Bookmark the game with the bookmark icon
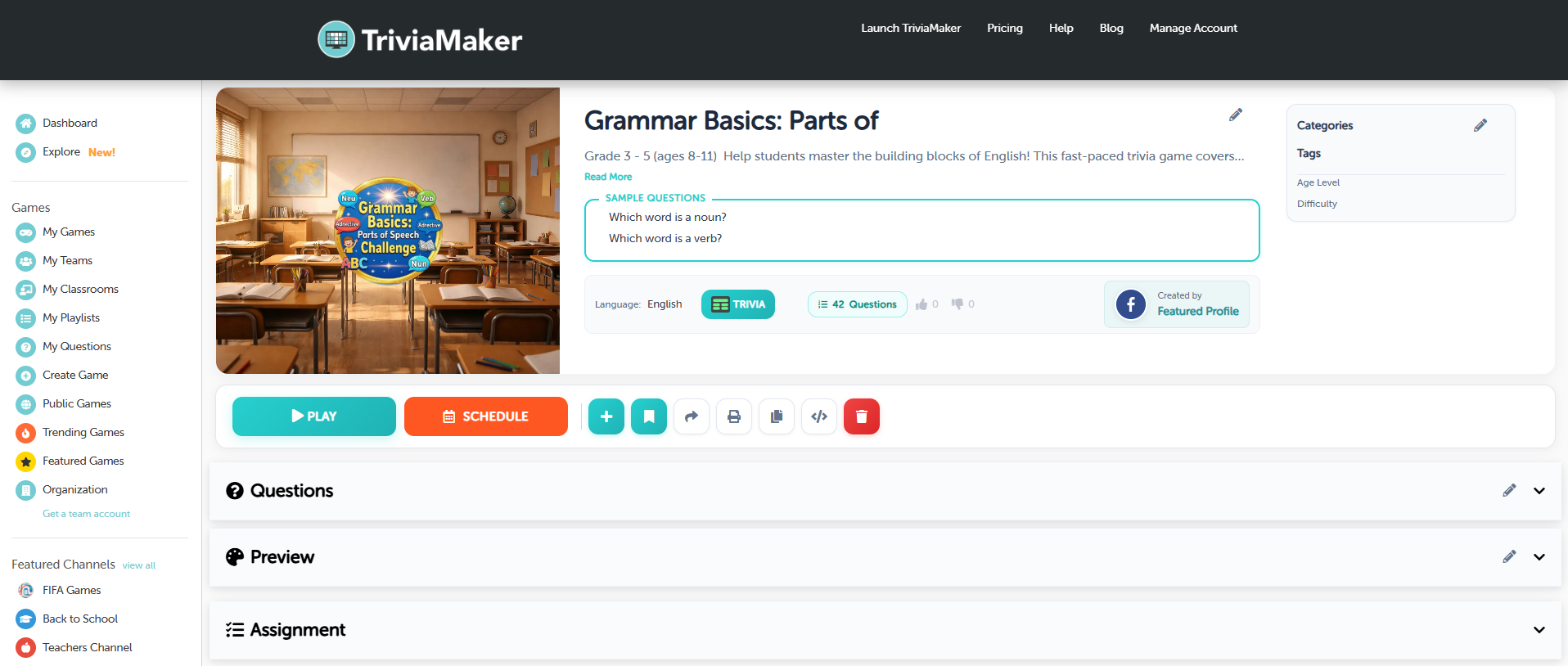 coord(649,416)
